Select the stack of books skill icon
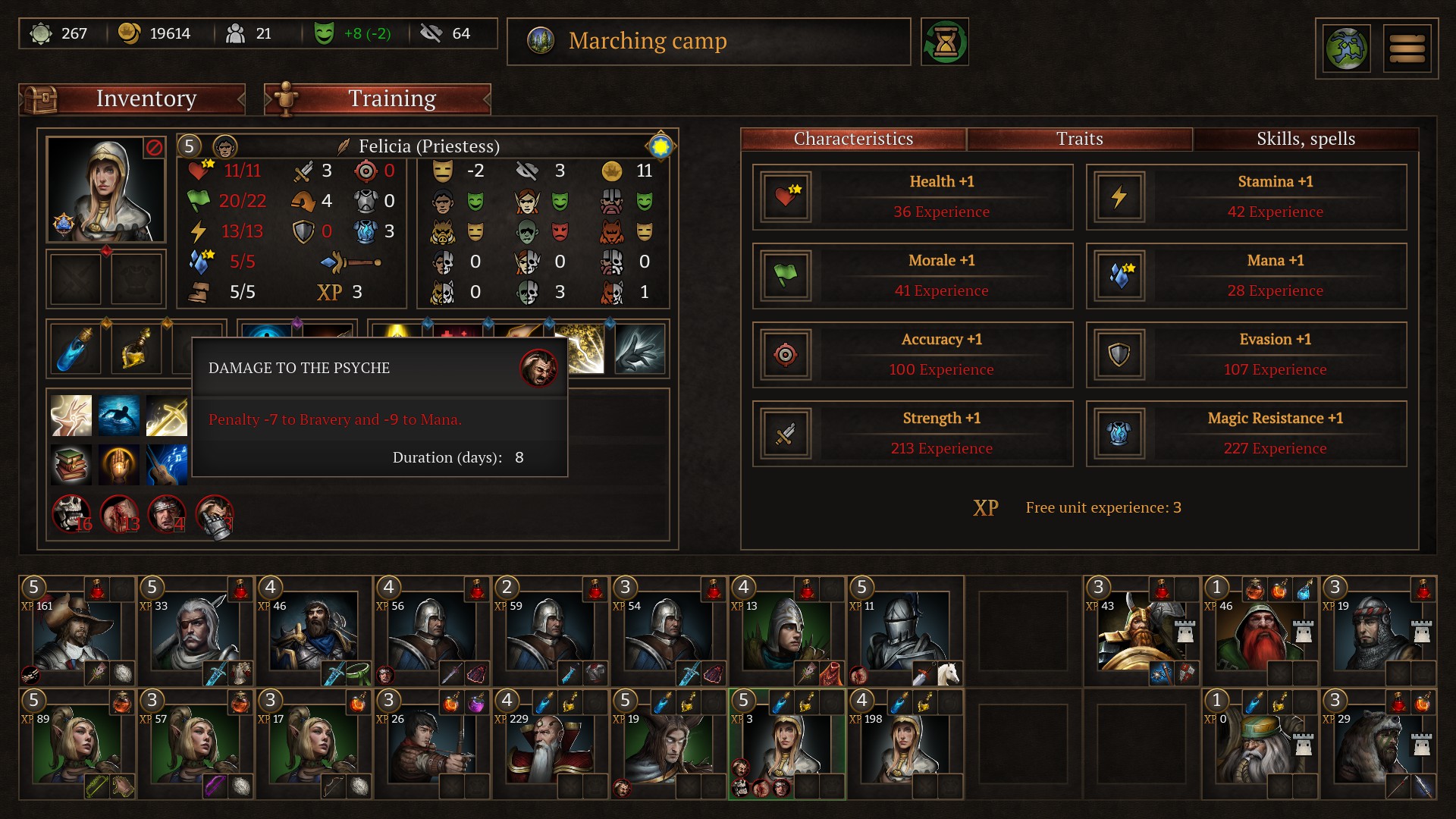 pos(71,464)
